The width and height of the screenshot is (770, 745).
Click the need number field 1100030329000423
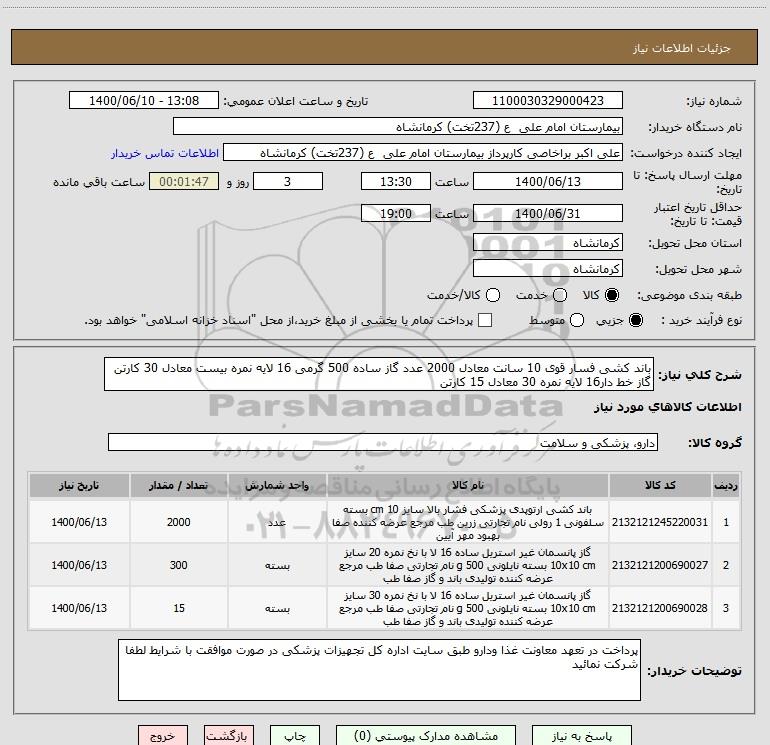[548, 101]
